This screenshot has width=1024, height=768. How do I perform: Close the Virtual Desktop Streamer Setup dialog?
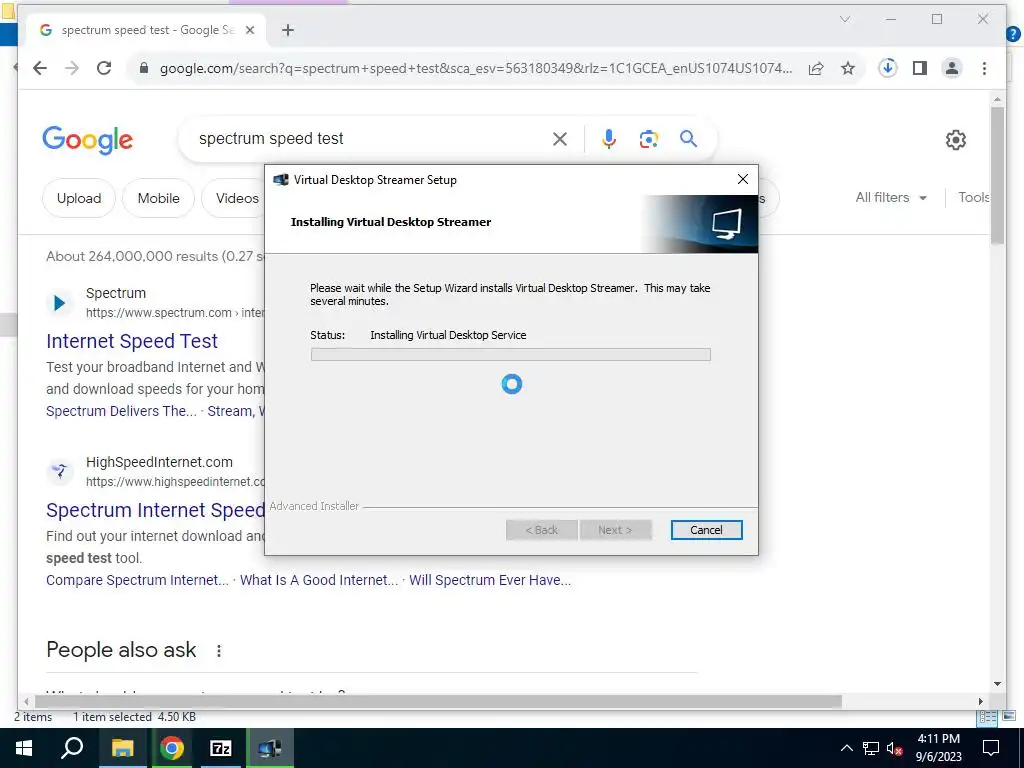[743, 179]
